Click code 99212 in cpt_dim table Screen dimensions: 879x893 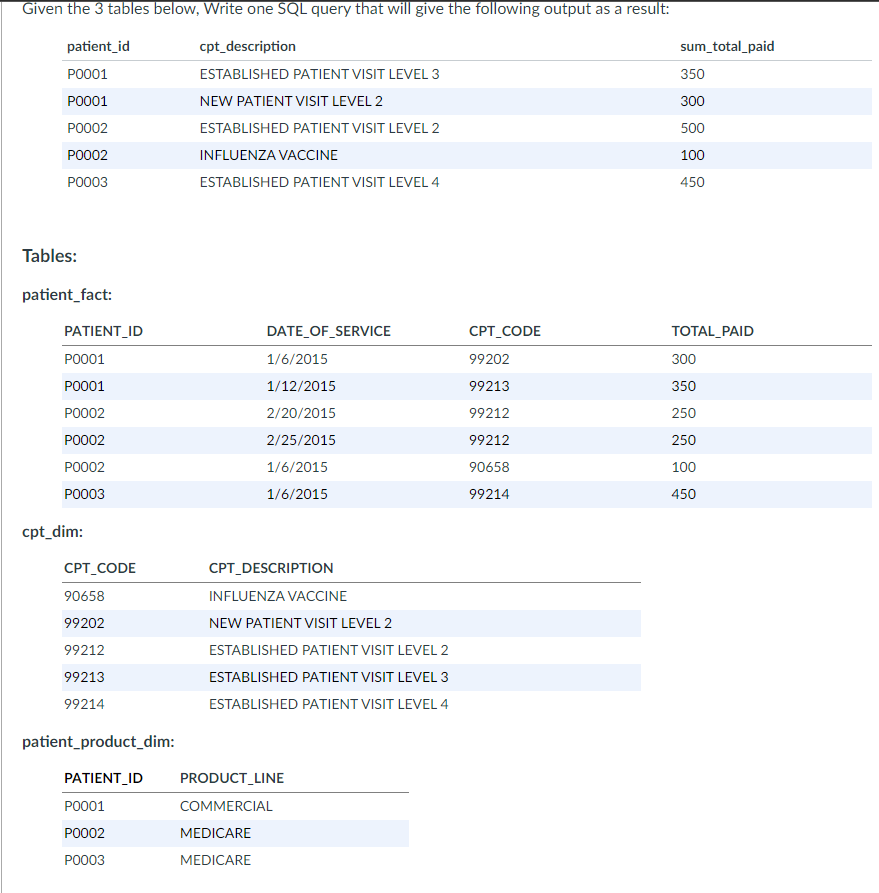[x=84, y=650]
